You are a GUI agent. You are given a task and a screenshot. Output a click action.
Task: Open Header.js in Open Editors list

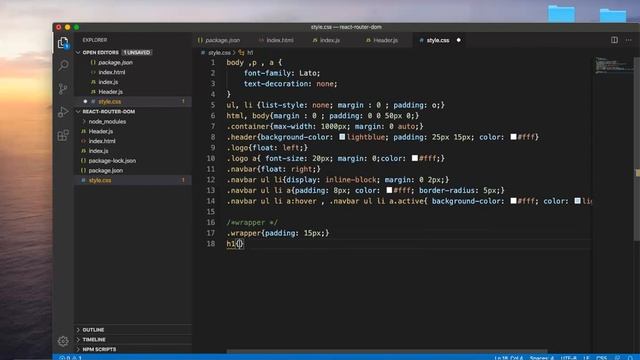[110, 92]
